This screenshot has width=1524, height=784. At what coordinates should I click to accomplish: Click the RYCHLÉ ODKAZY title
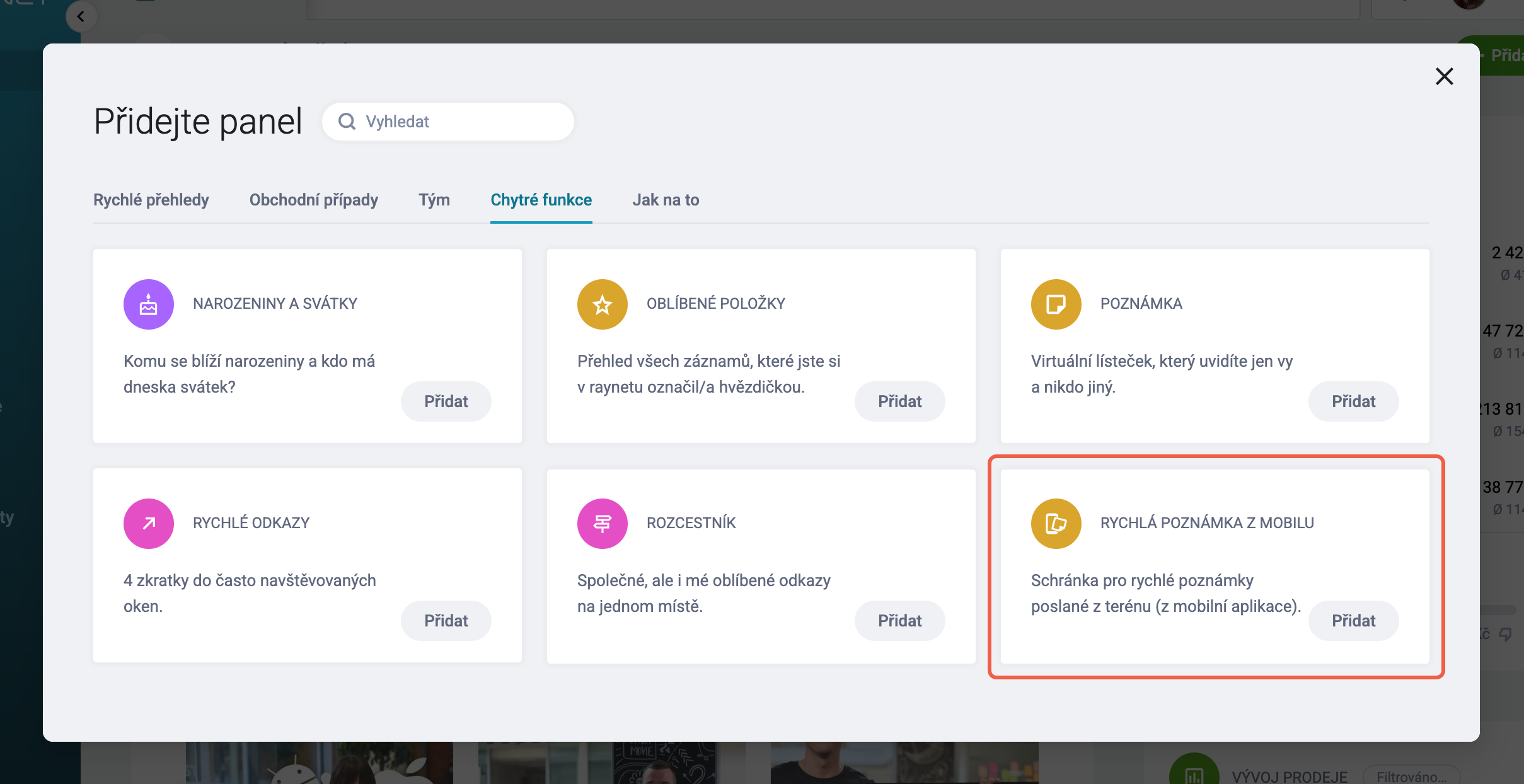click(251, 523)
